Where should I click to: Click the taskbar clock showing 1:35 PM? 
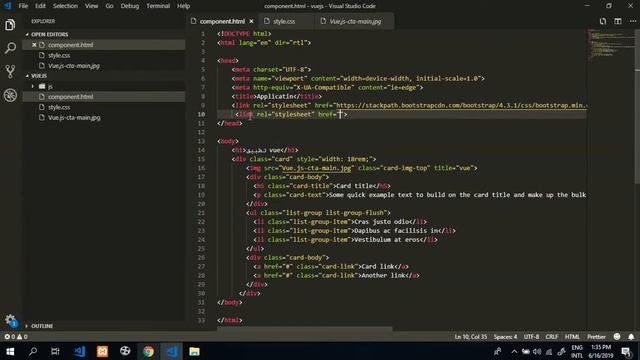coord(601,348)
